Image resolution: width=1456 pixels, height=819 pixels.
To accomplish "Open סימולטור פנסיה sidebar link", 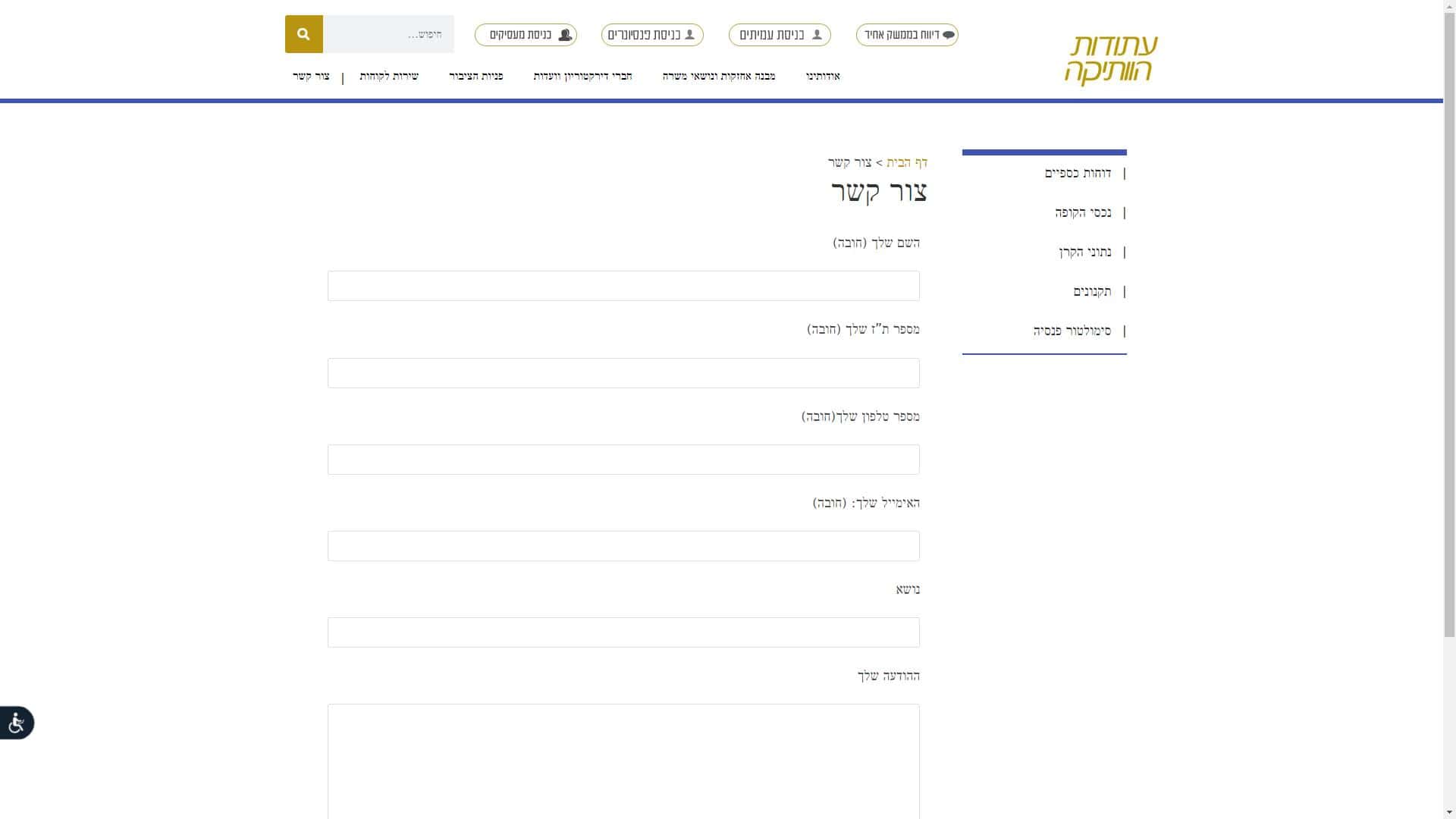I will click(1072, 331).
